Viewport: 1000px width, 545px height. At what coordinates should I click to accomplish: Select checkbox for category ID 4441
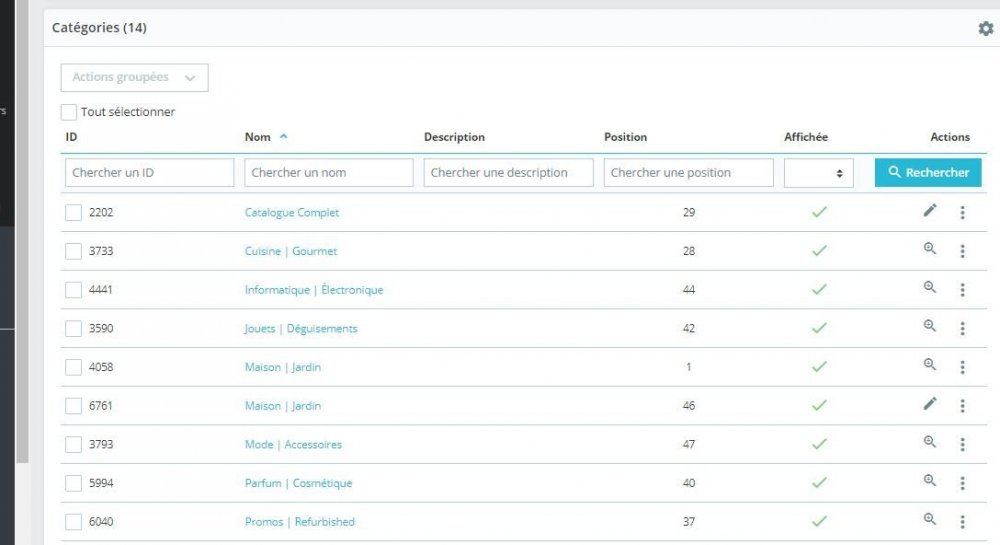pos(73,290)
